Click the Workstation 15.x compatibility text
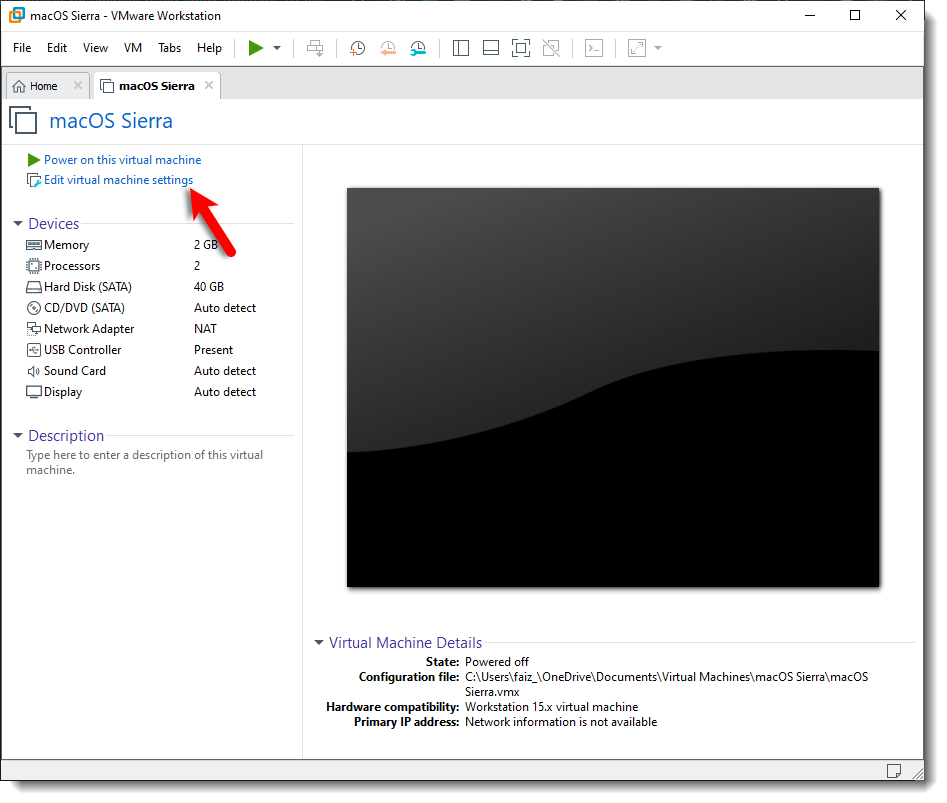This screenshot has width=947, height=803. [x=551, y=707]
